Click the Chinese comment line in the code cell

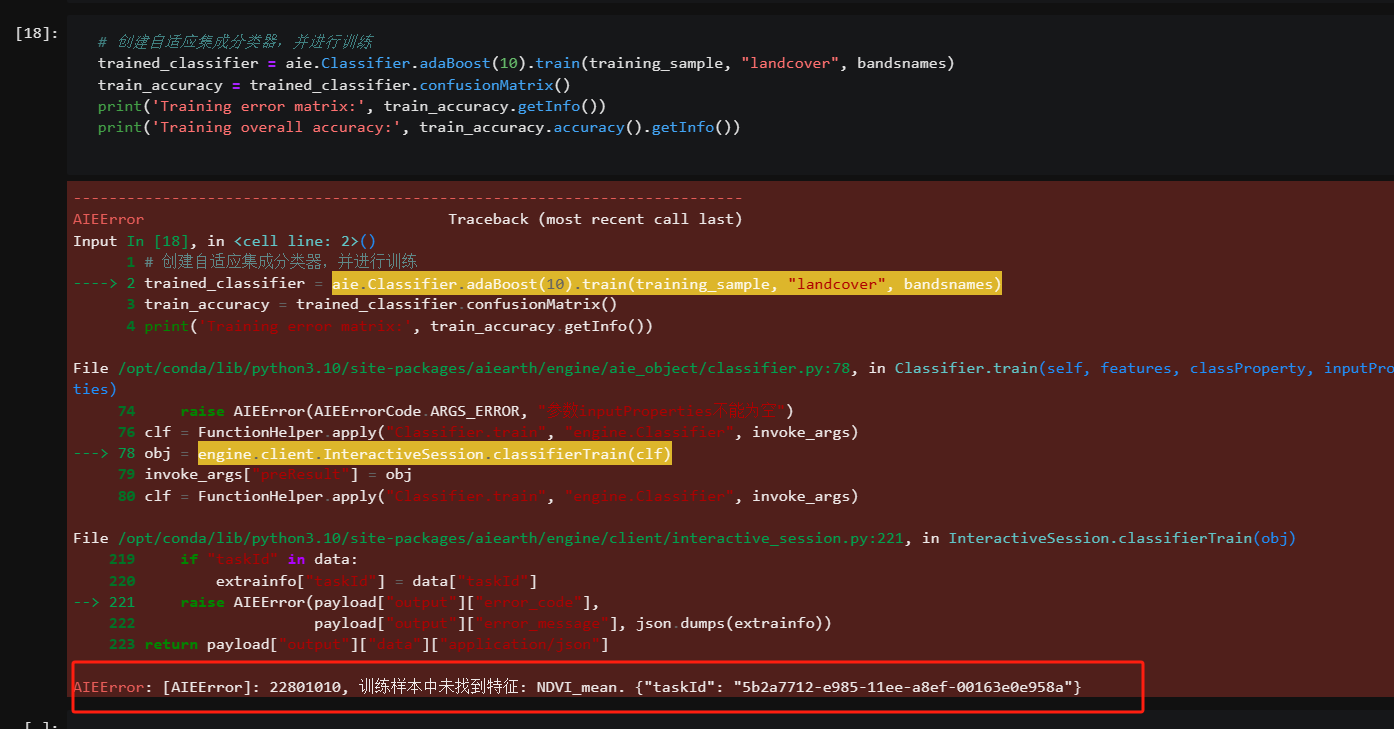[235, 42]
